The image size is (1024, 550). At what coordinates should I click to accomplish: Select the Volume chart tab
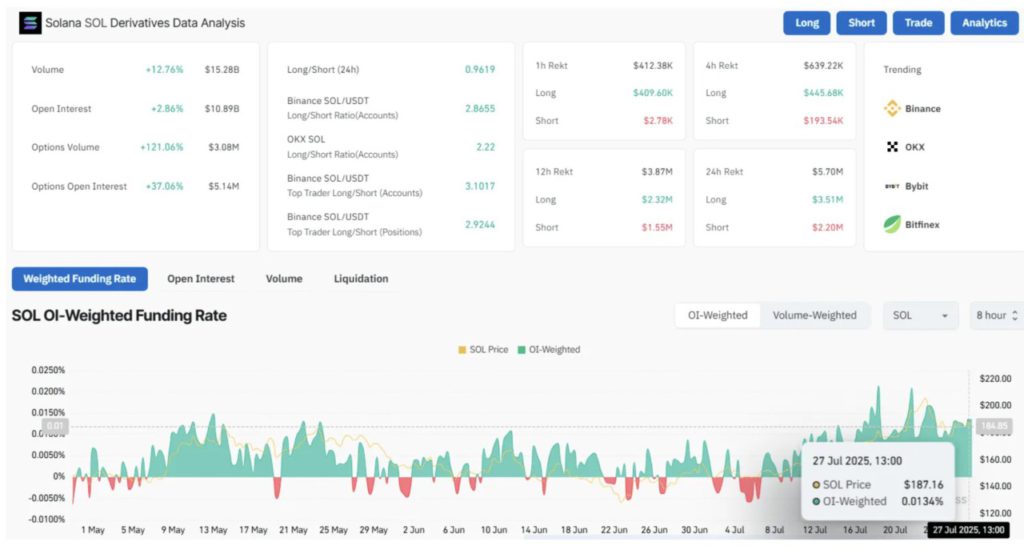click(283, 278)
